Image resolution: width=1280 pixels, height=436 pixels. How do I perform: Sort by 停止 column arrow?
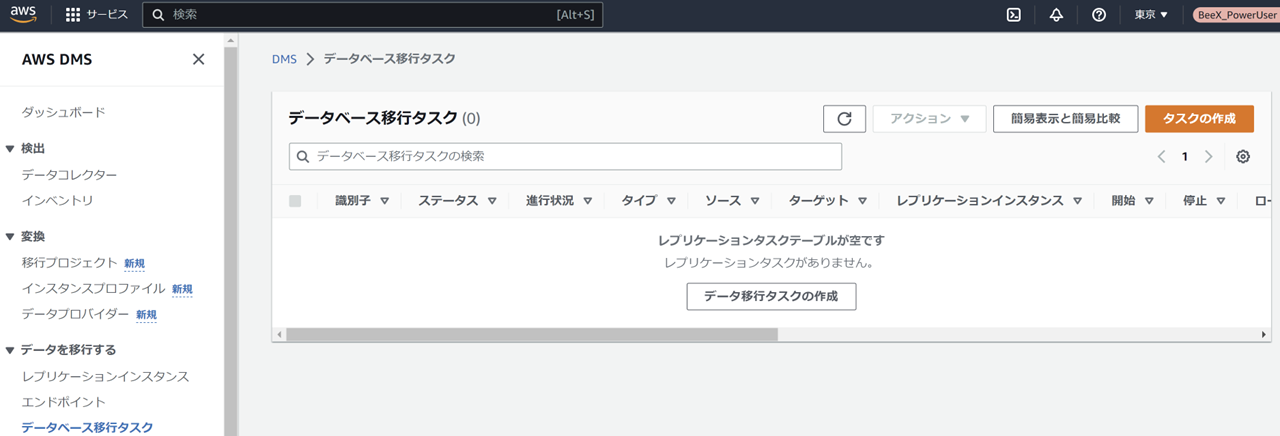pos(1221,201)
